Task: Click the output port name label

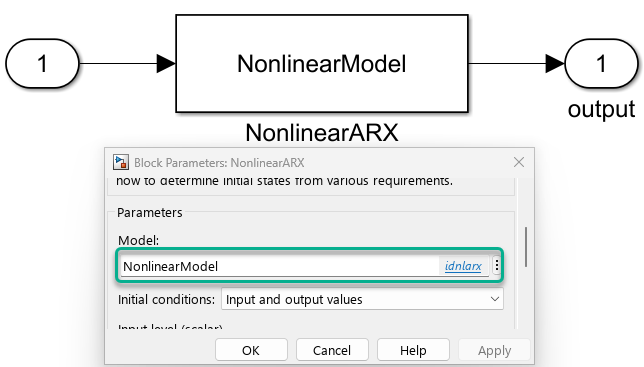Action: [601, 109]
